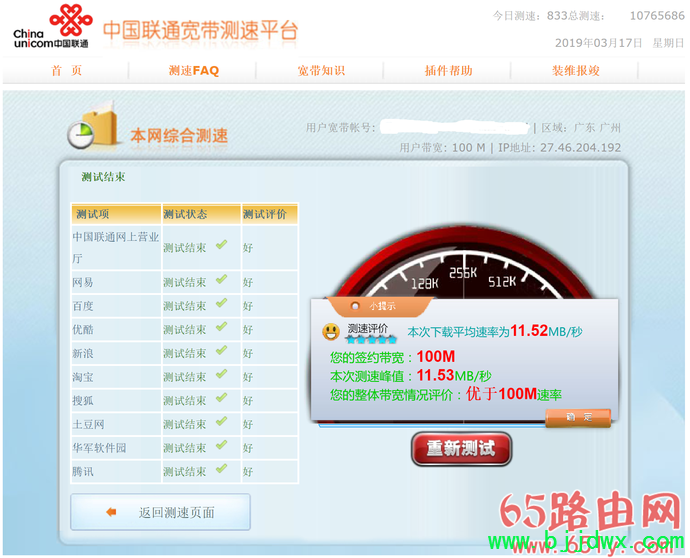The width and height of the screenshot is (690, 558).
Task: Open the 首页 home menu item
Action: click(66, 70)
